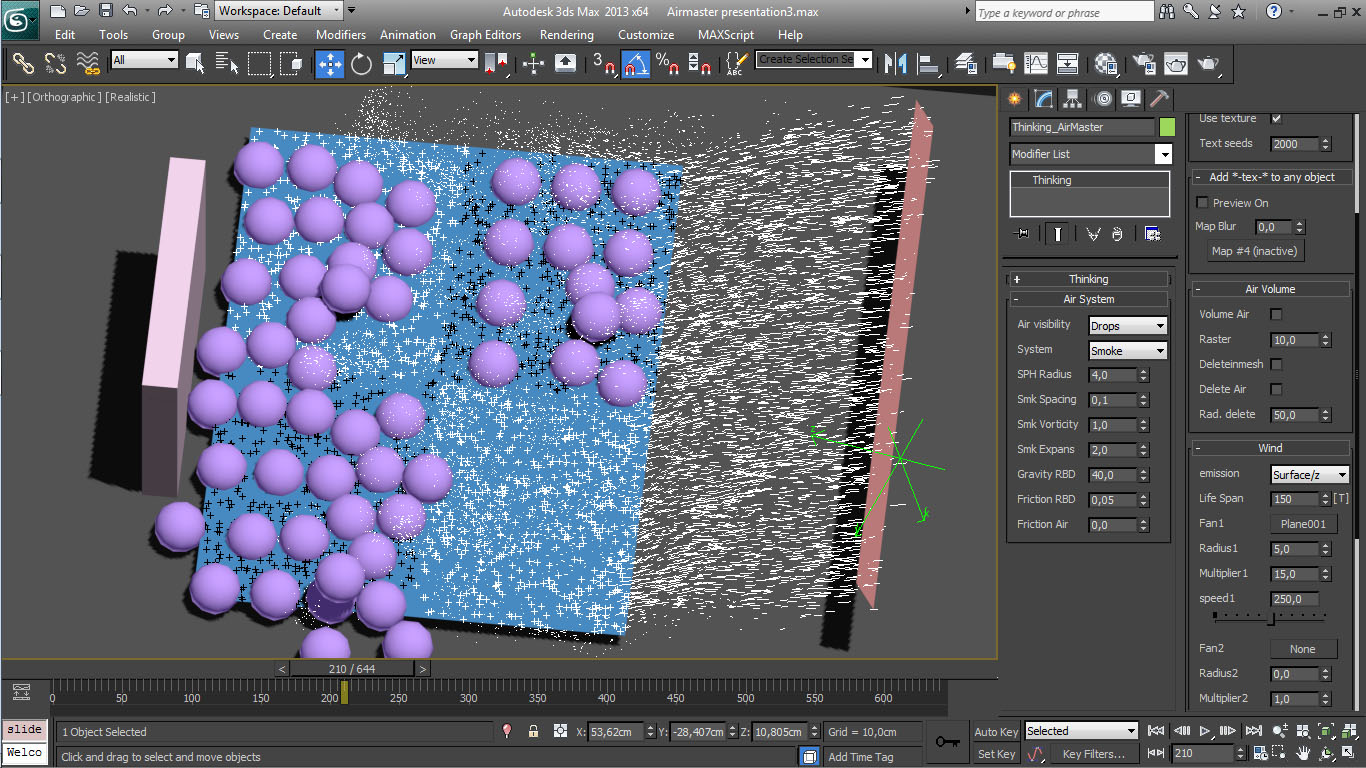Switch to the Create panel tab
The image size is (1366, 768).
point(1015,99)
